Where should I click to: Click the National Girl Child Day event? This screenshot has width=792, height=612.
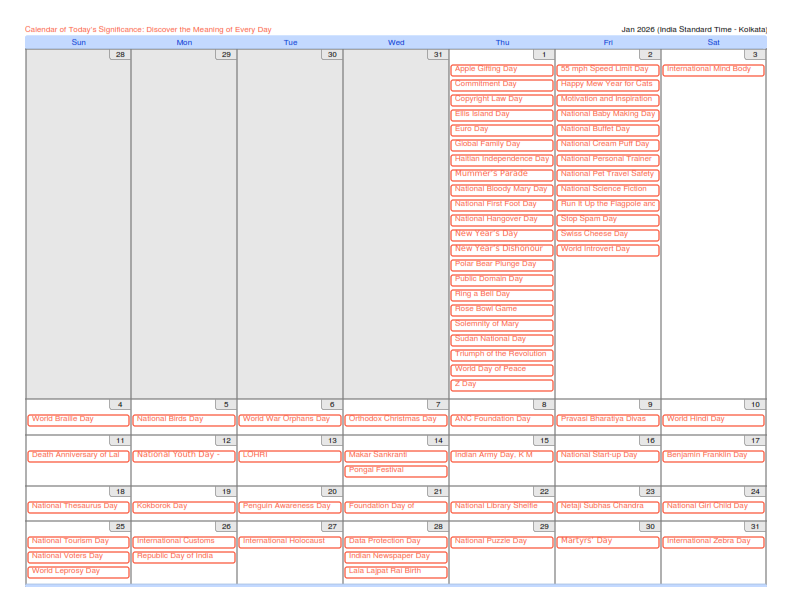pos(713,506)
